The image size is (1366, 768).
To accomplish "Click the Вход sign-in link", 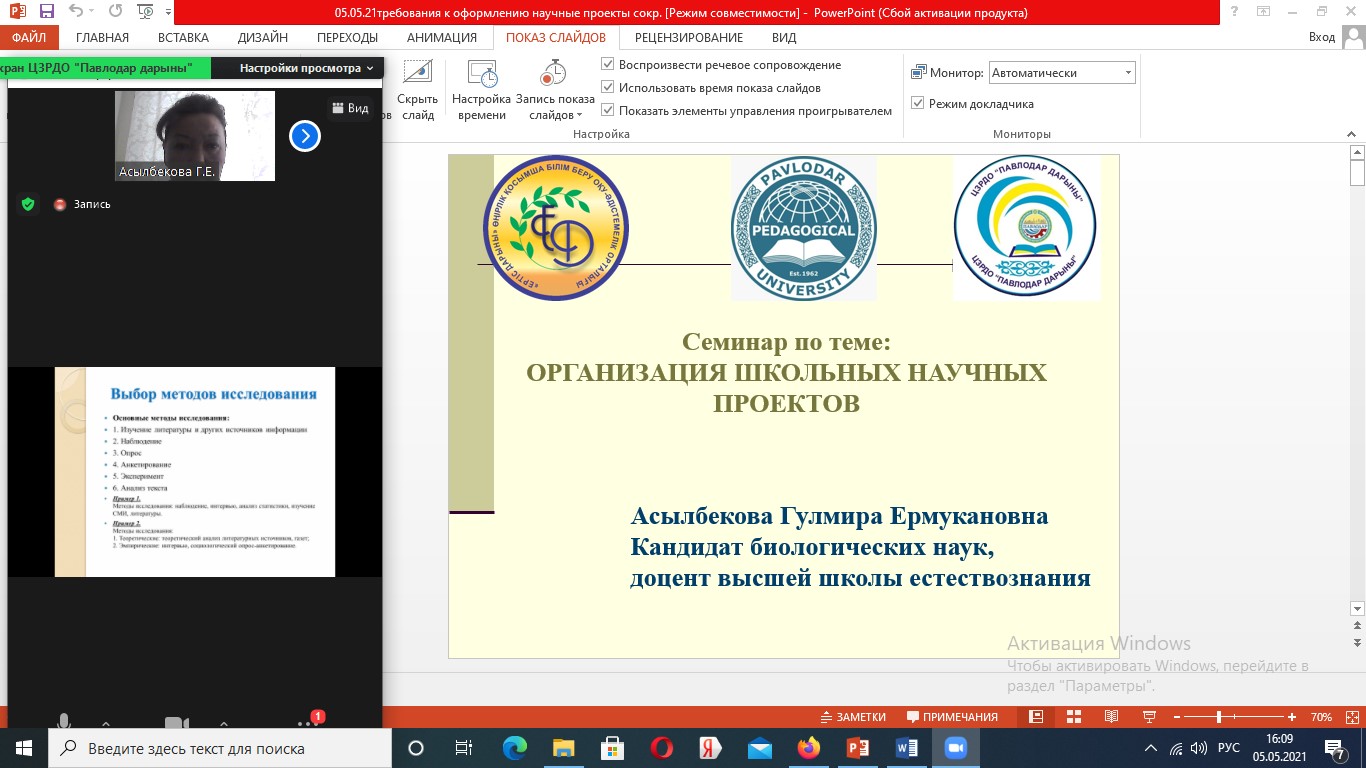I will (x=1322, y=37).
